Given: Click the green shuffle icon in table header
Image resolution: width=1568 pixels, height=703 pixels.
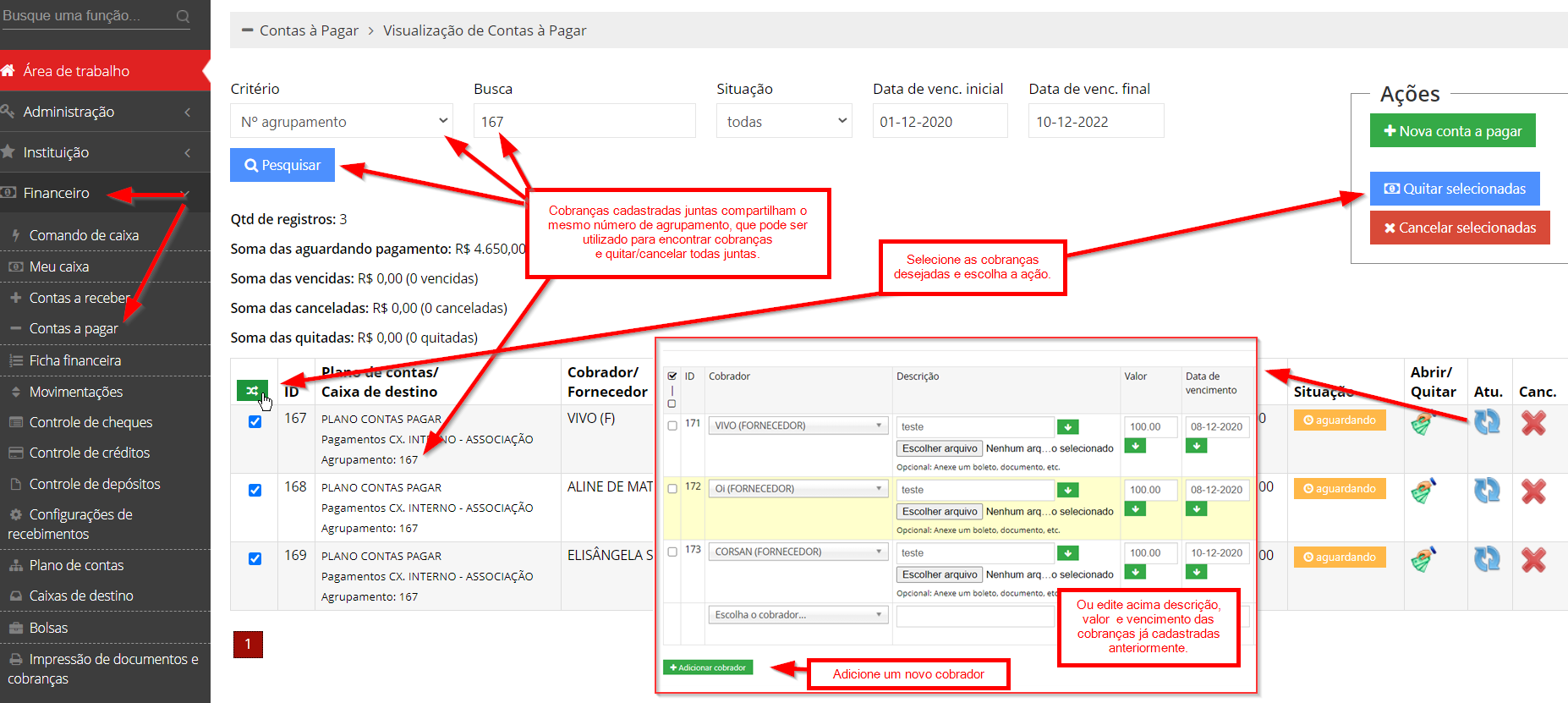Looking at the screenshot, I should [252, 390].
